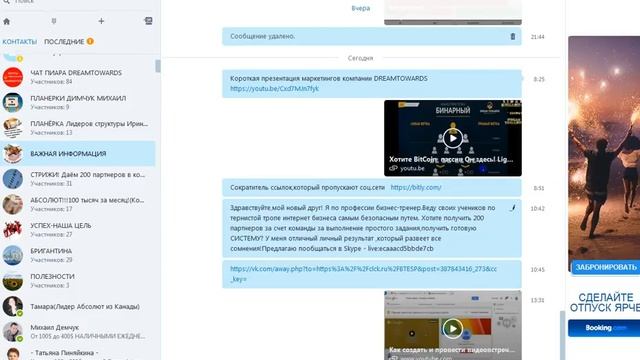
Task: Click Михаил Демчук profile avatar
Action: (13, 331)
